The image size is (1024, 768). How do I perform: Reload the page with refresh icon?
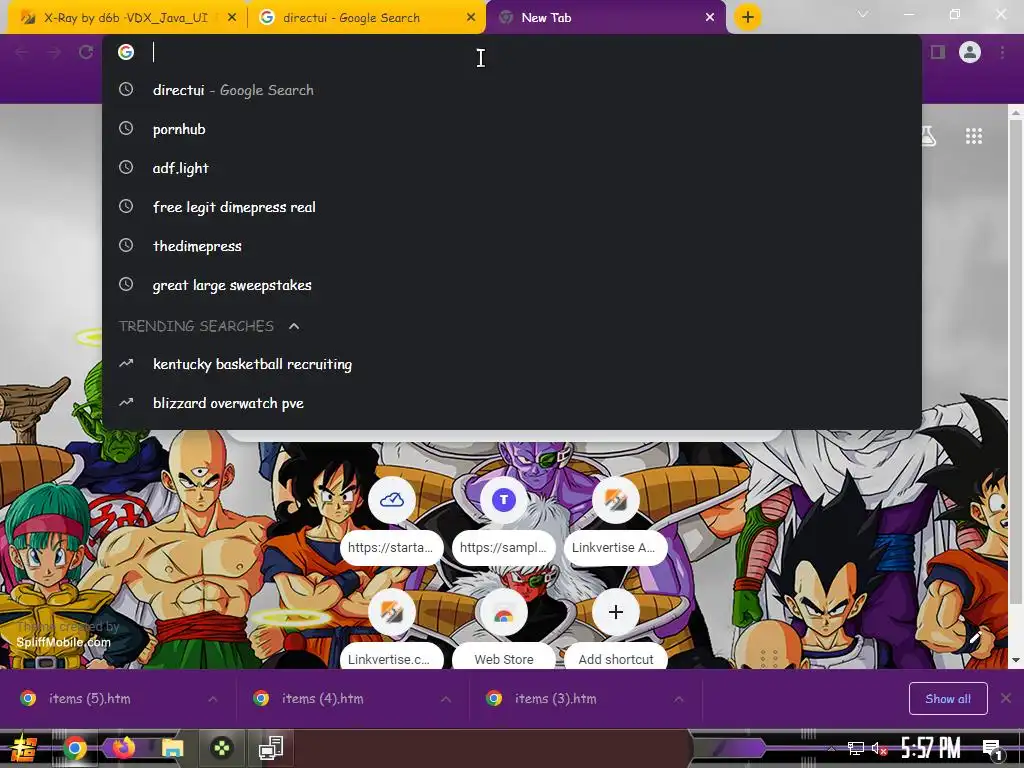click(x=86, y=52)
